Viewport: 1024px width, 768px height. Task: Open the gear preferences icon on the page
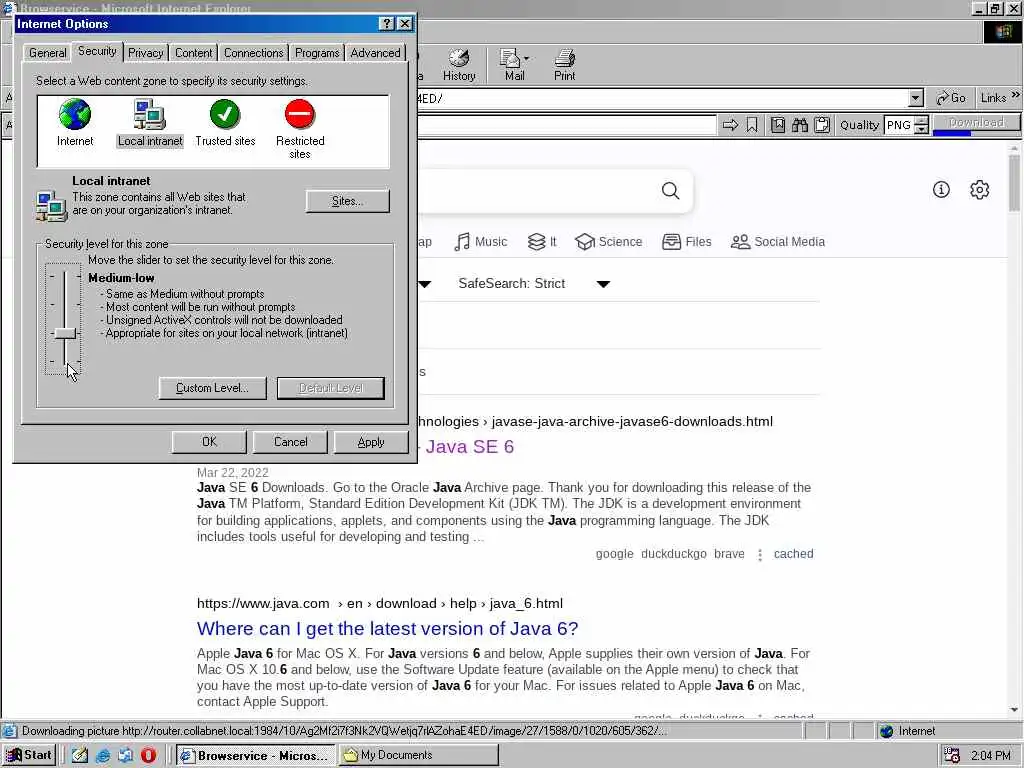[980, 189]
